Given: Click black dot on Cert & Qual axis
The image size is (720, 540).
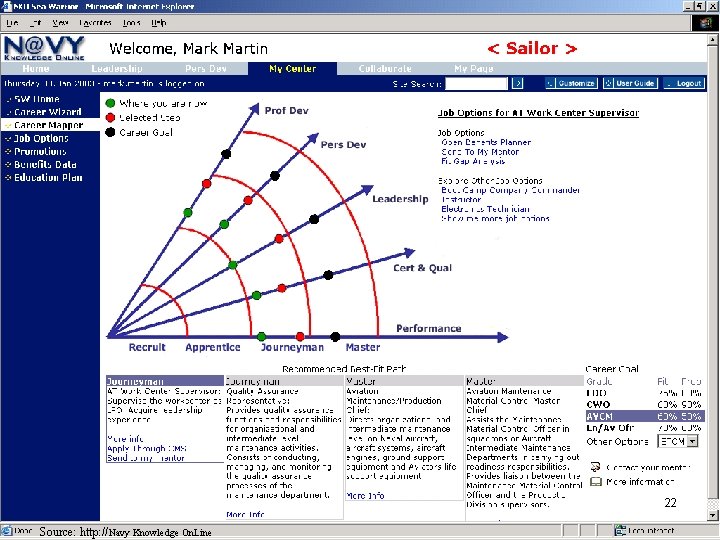Looking at the screenshot, I should (x=328, y=275).
